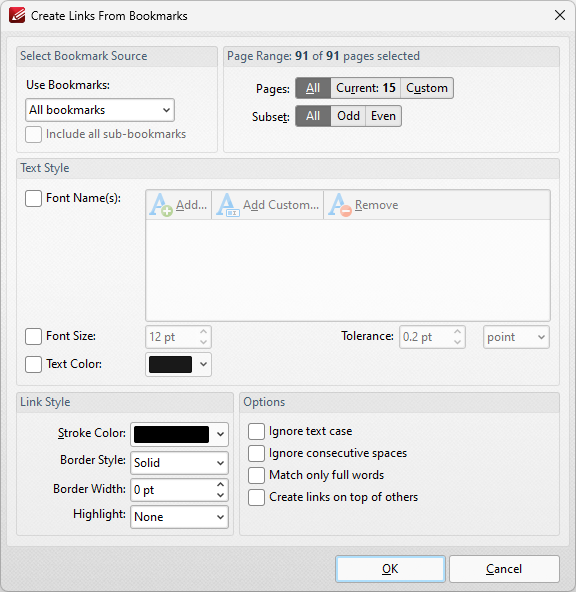This screenshot has width=576, height=592.
Task: Click the Remove font icon
Action: (x=339, y=205)
